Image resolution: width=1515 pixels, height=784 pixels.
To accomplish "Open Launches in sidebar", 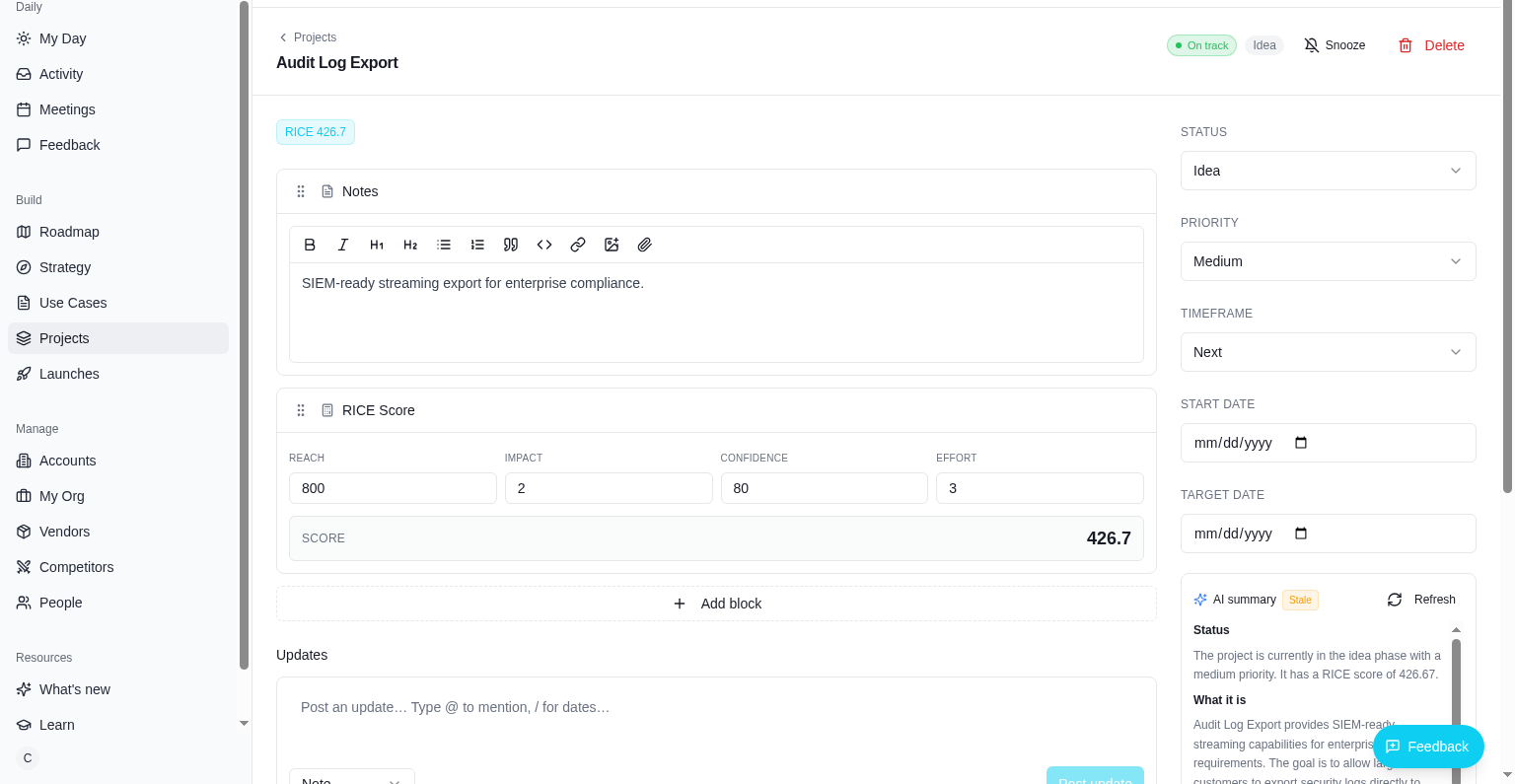I will (118, 374).
